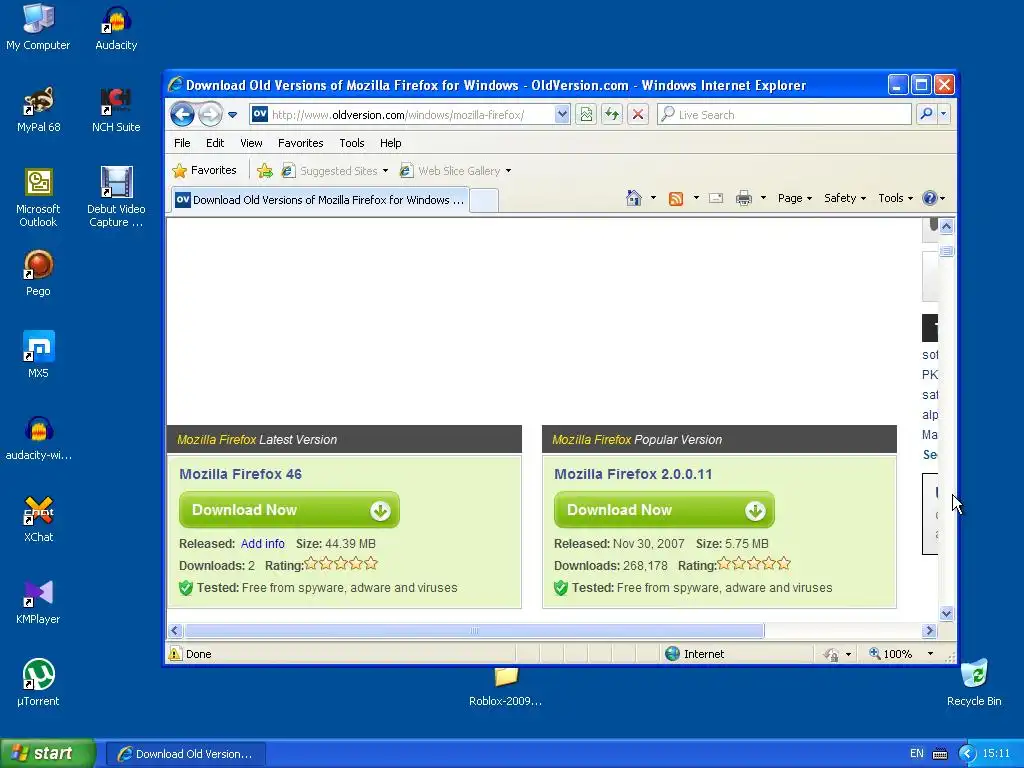Select the KMPlayer desktop icon
1024x768 pixels.
(38, 602)
